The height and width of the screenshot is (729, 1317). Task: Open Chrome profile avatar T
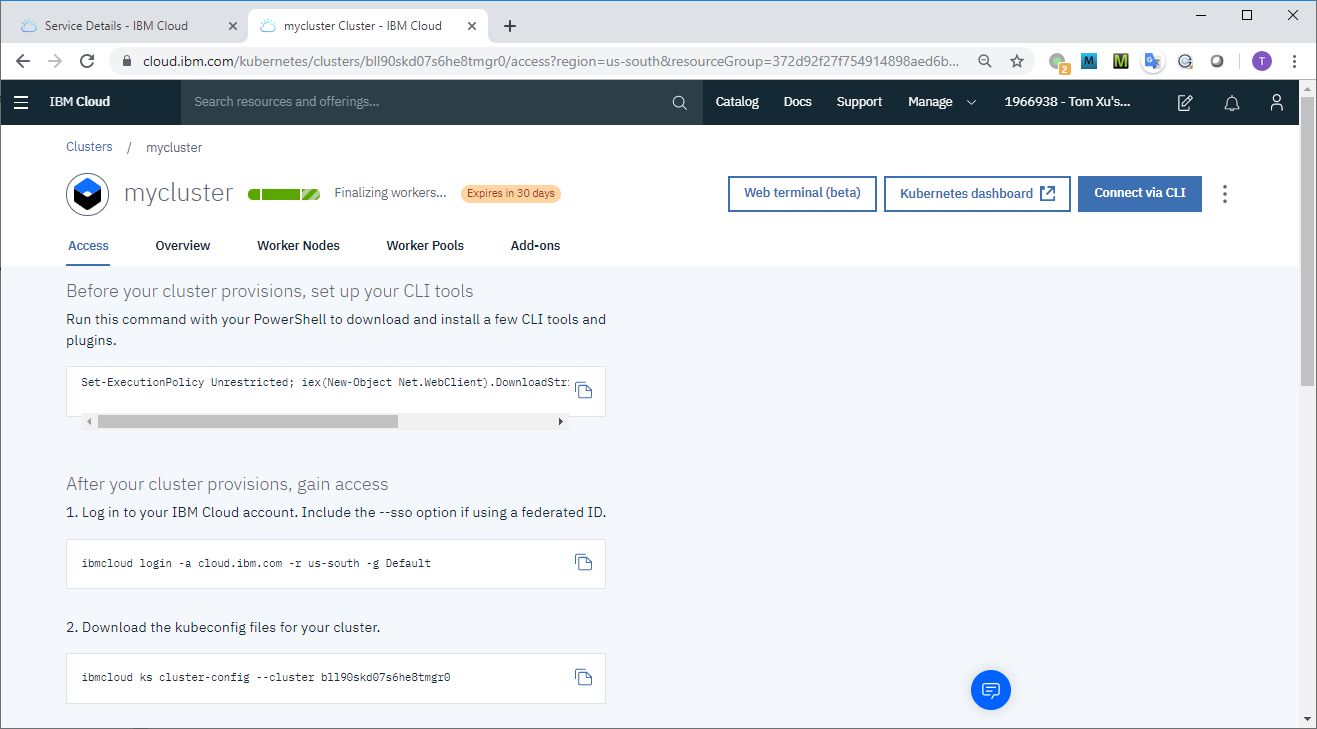[1262, 61]
